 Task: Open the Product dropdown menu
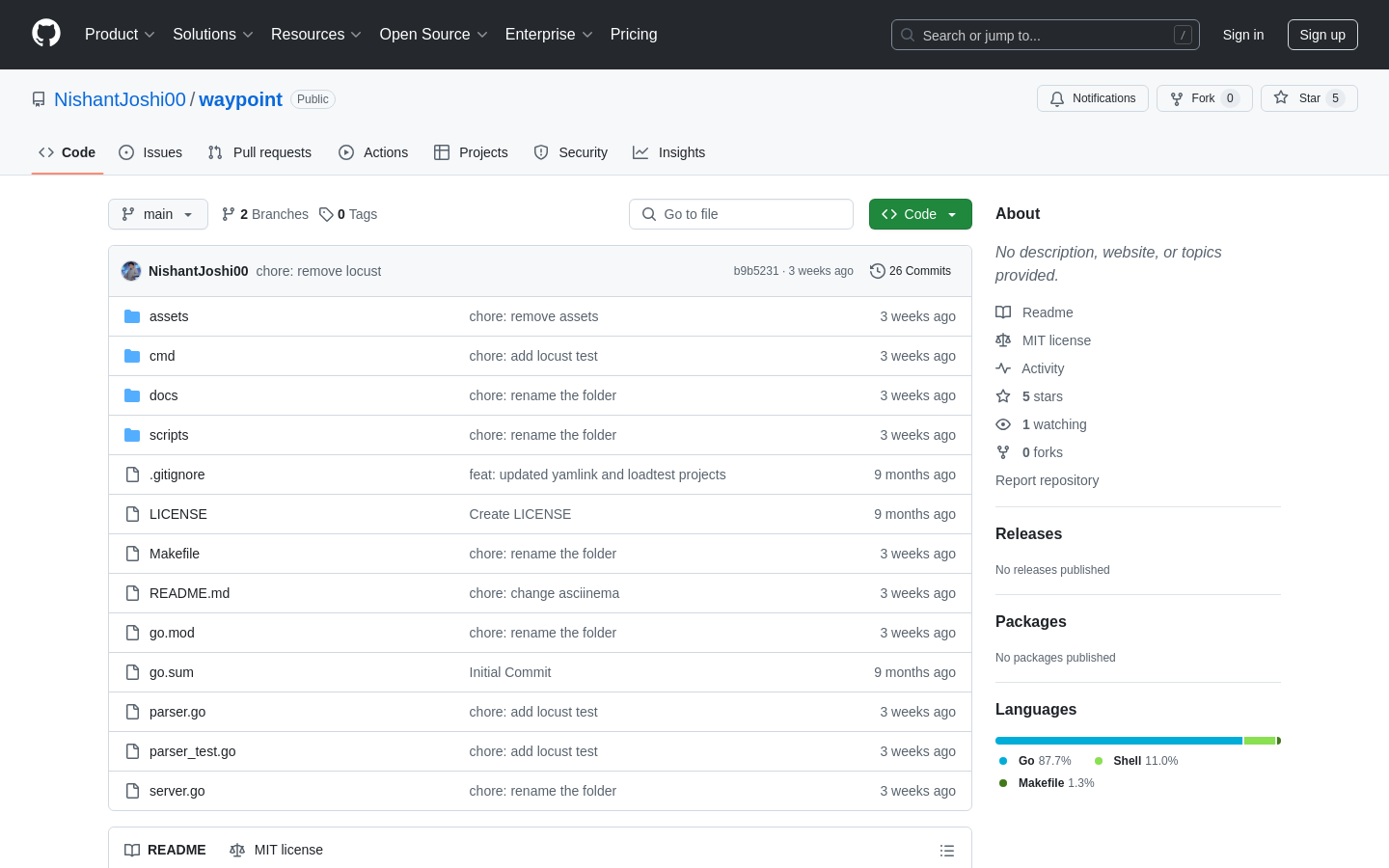click(120, 35)
